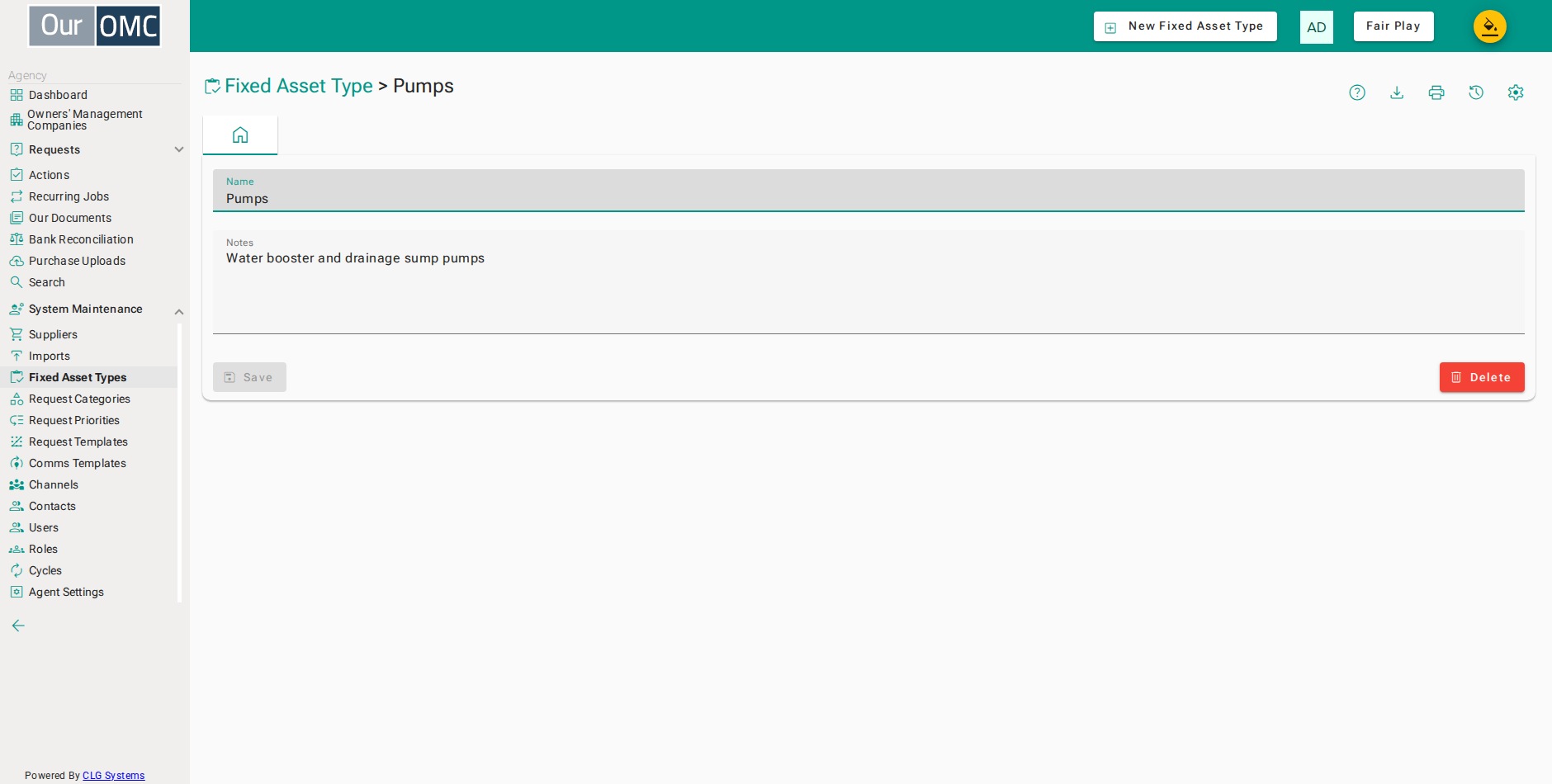The height and width of the screenshot is (784, 1552).
Task: Click the Save button
Action: click(x=249, y=377)
